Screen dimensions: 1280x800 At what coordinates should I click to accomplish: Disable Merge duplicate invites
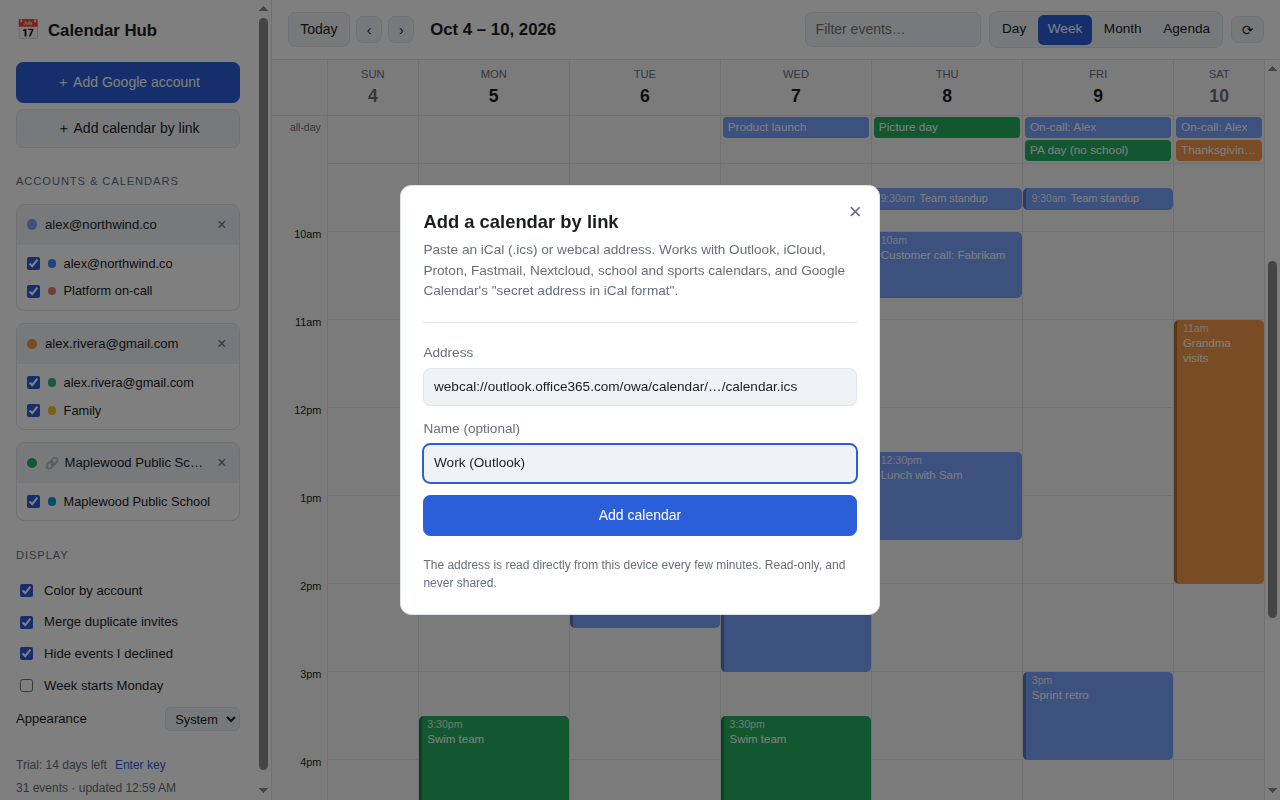point(27,622)
